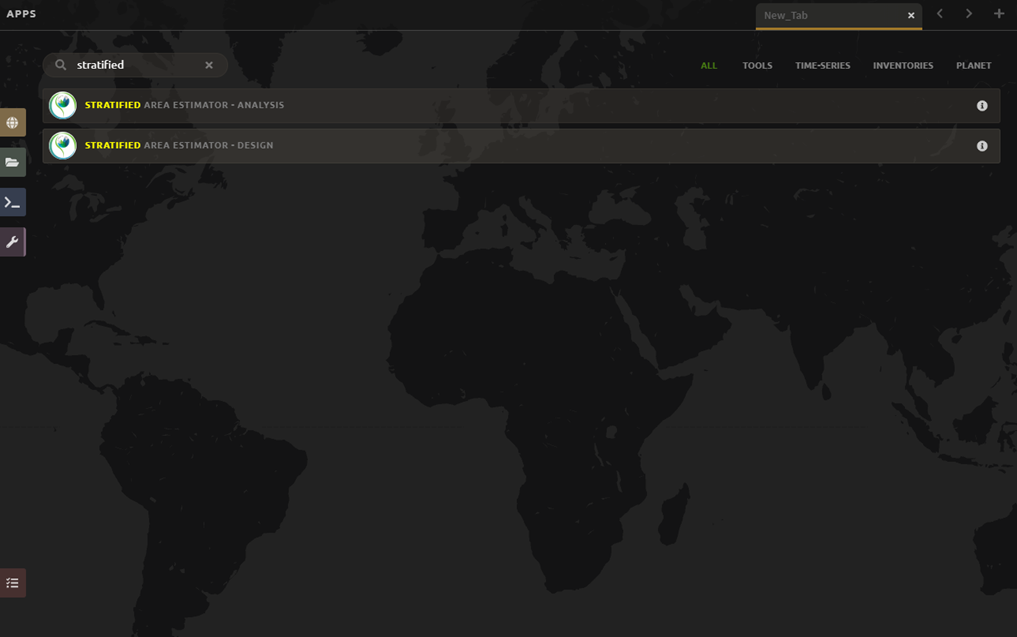Click the app search input field
This screenshot has width=1017, height=637.
click(135, 65)
